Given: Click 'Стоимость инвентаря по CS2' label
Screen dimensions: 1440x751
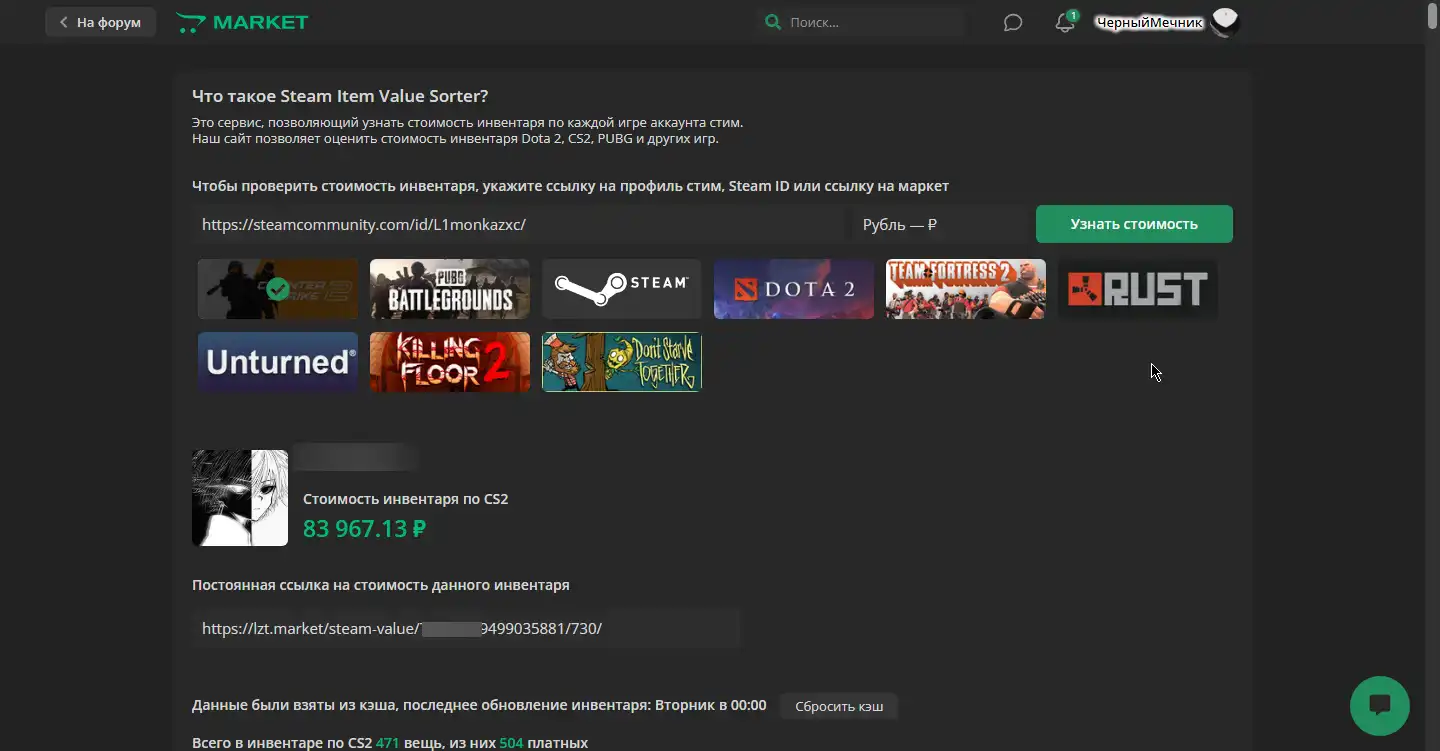Looking at the screenshot, I should click(405, 498).
